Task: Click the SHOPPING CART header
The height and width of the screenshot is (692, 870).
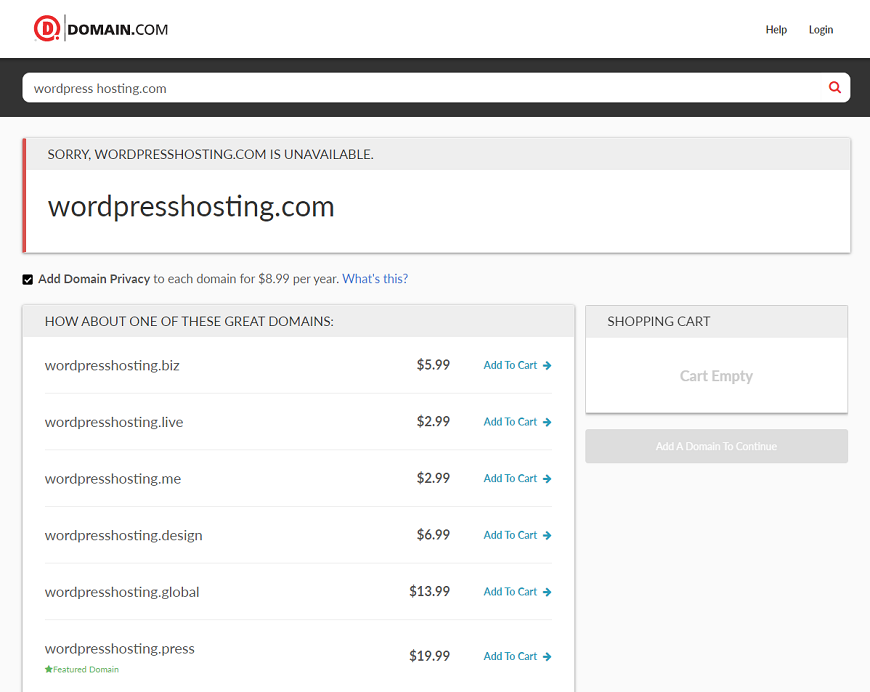Action: (659, 321)
